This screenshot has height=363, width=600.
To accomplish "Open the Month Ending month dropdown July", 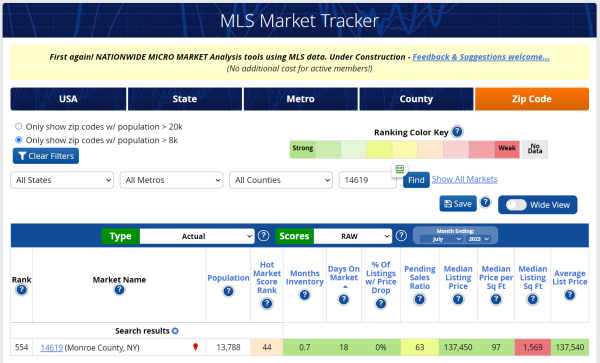I will (442, 239).
